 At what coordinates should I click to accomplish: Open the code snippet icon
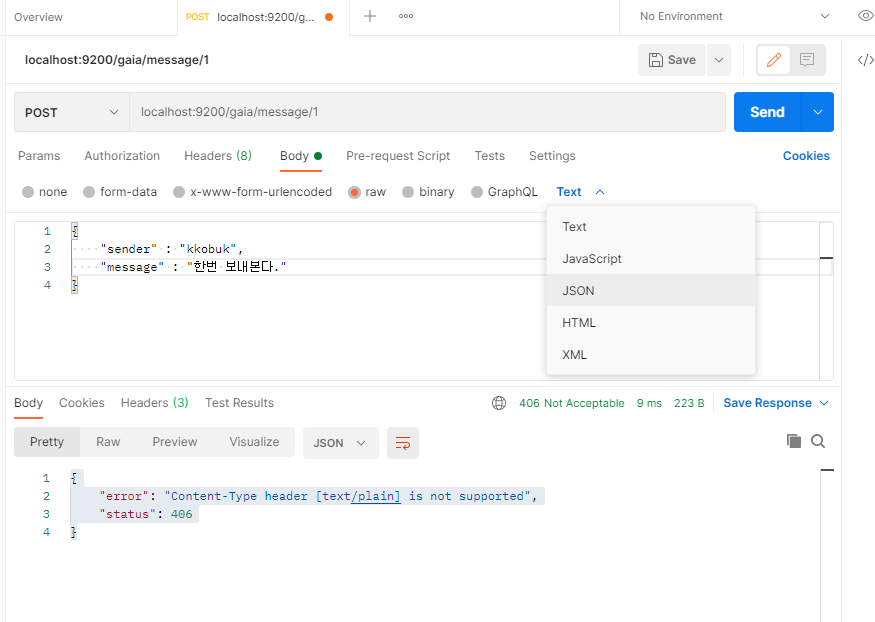click(x=866, y=60)
